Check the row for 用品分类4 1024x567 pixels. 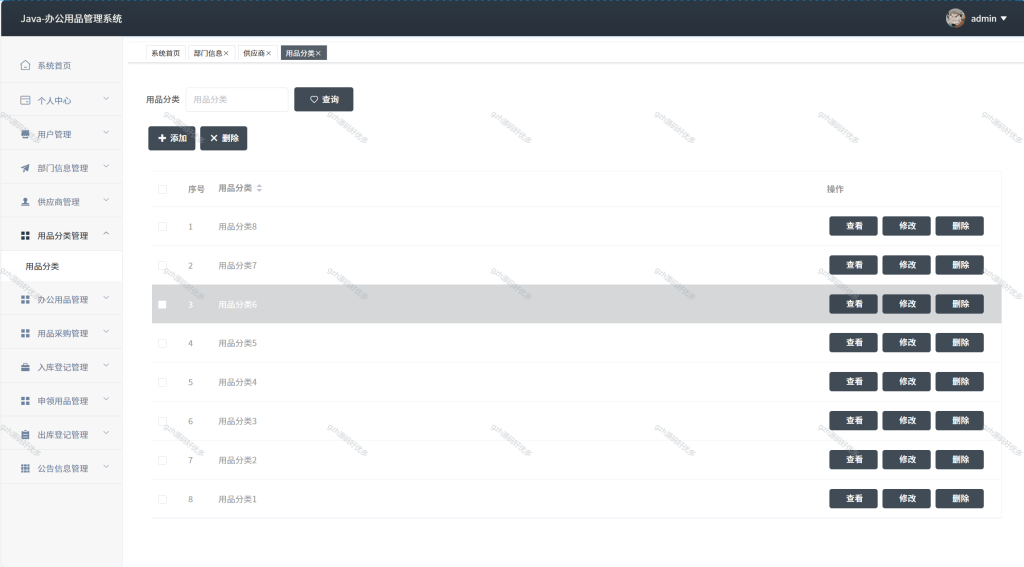click(x=162, y=382)
